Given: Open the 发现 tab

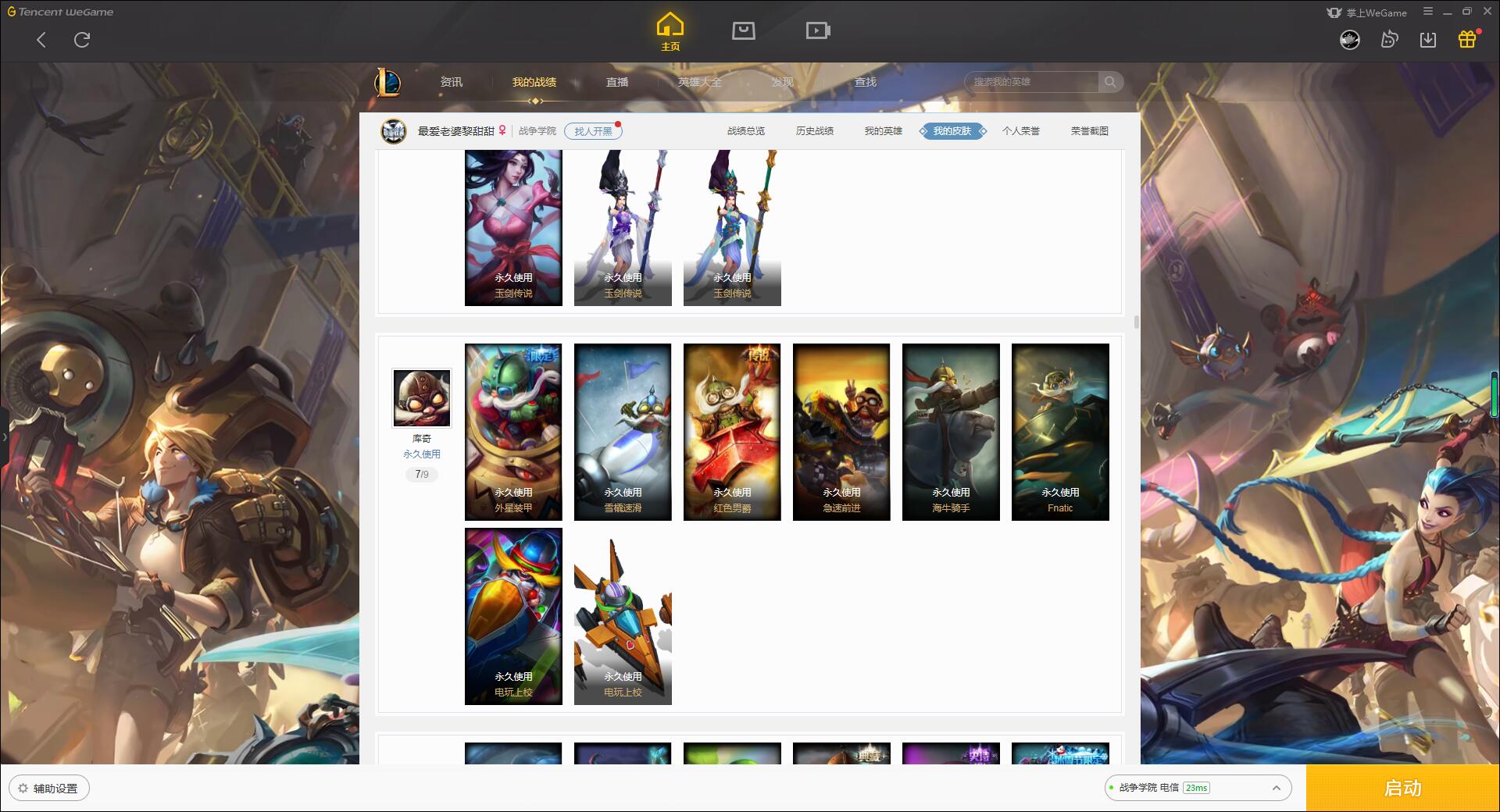Looking at the screenshot, I should tap(783, 82).
